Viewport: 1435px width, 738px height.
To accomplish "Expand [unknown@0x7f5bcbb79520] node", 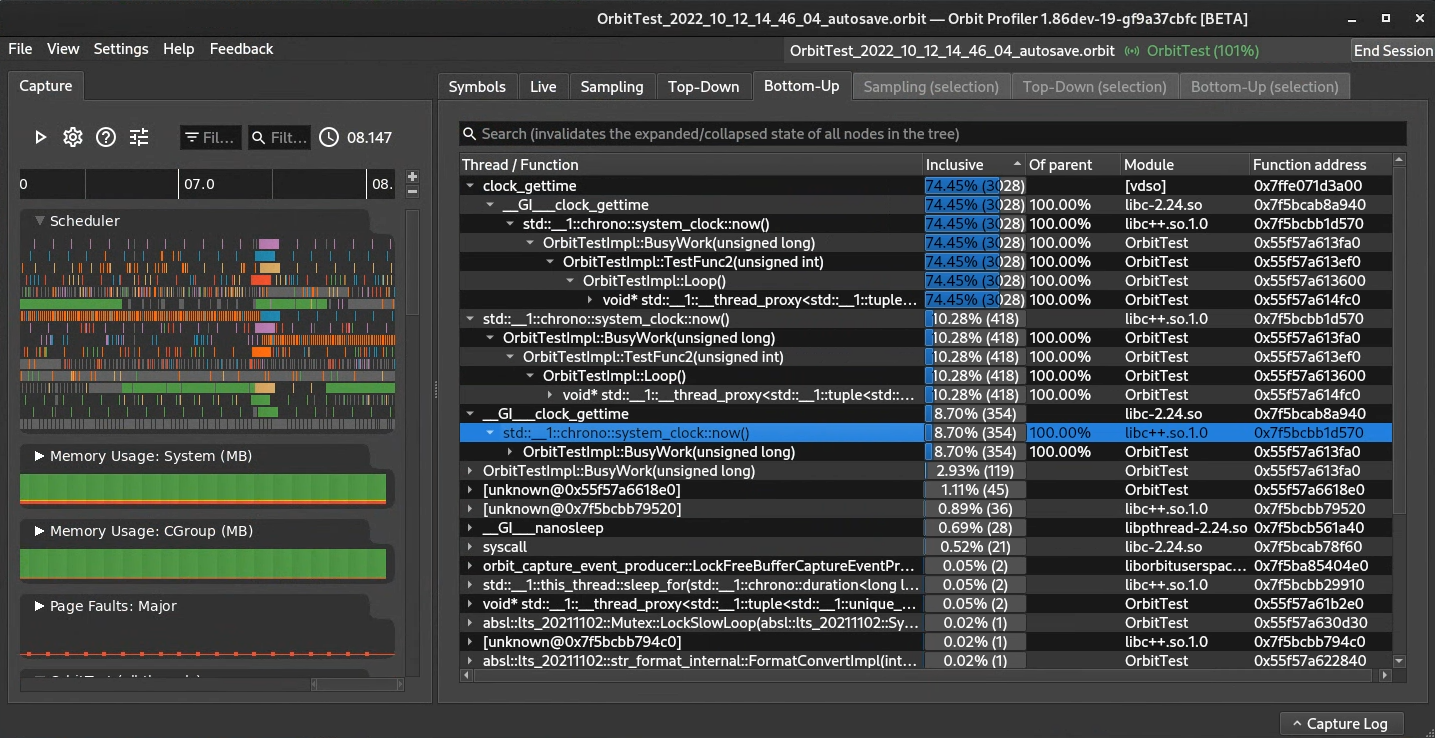I will (470, 509).
